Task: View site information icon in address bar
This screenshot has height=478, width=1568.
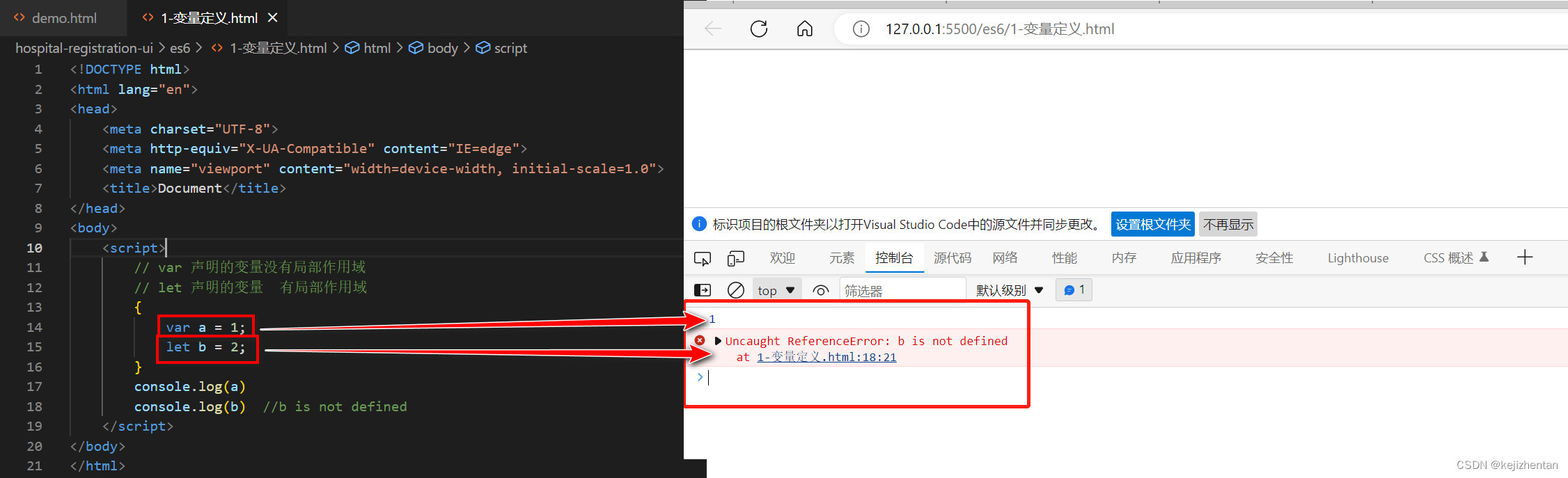Action: coord(861,29)
